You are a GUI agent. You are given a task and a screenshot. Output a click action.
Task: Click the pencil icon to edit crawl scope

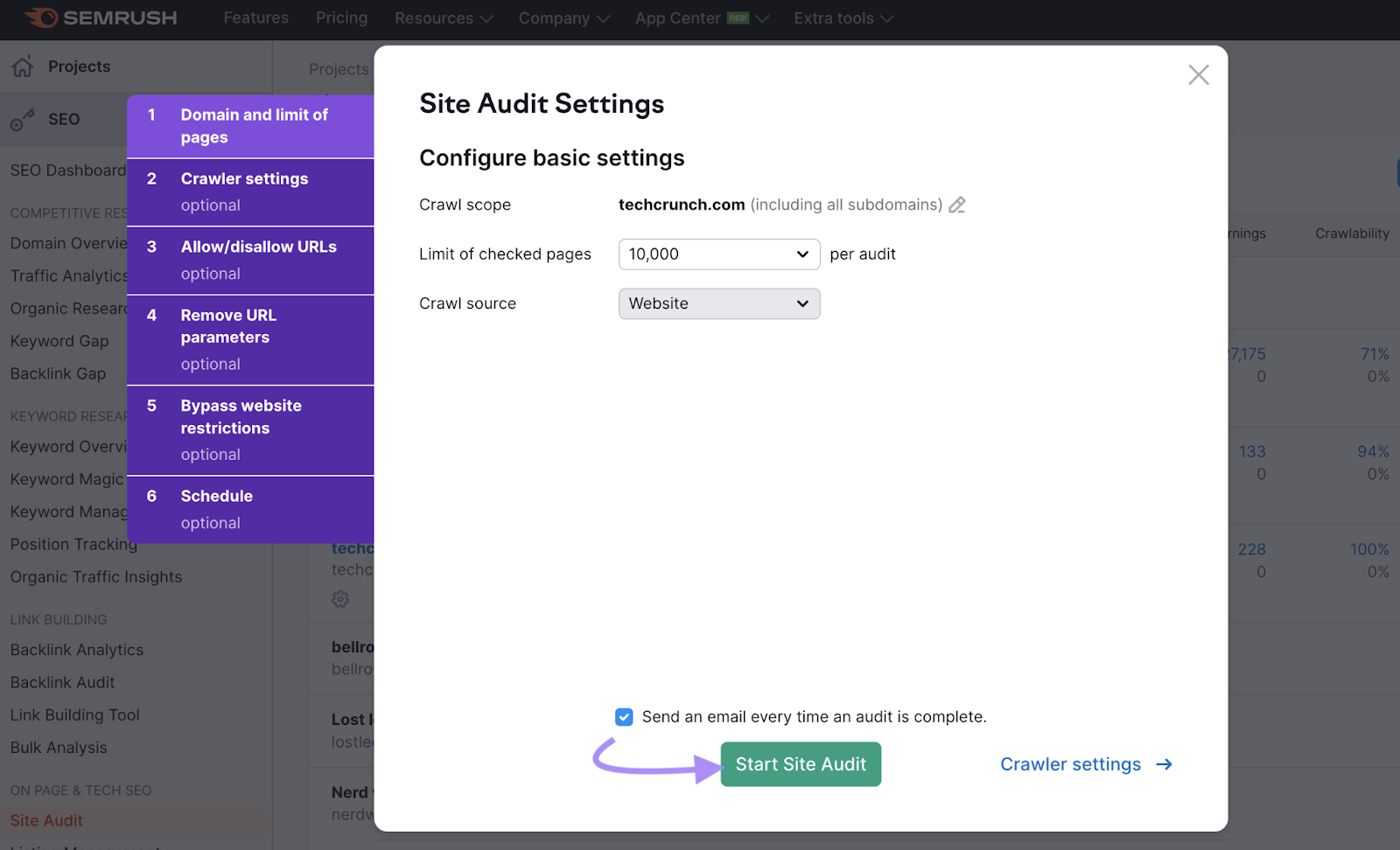click(956, 205)
